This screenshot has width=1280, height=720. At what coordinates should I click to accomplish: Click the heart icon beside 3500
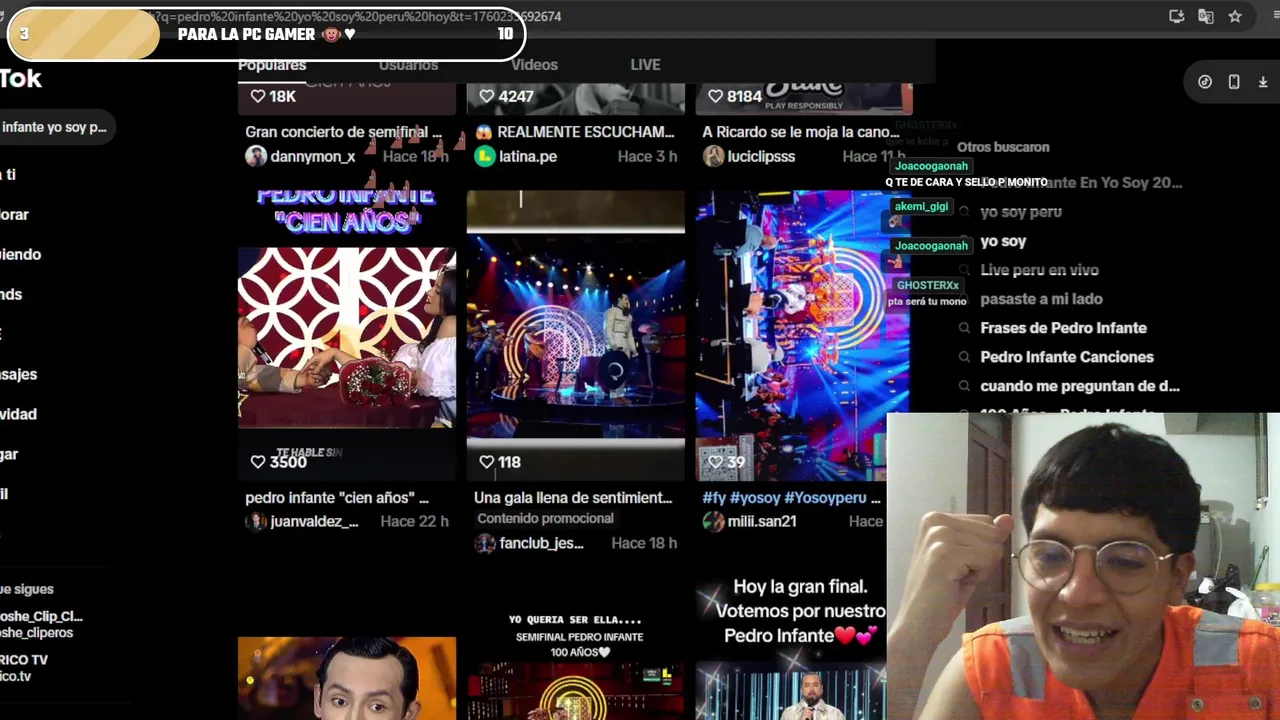coord(258,462)
